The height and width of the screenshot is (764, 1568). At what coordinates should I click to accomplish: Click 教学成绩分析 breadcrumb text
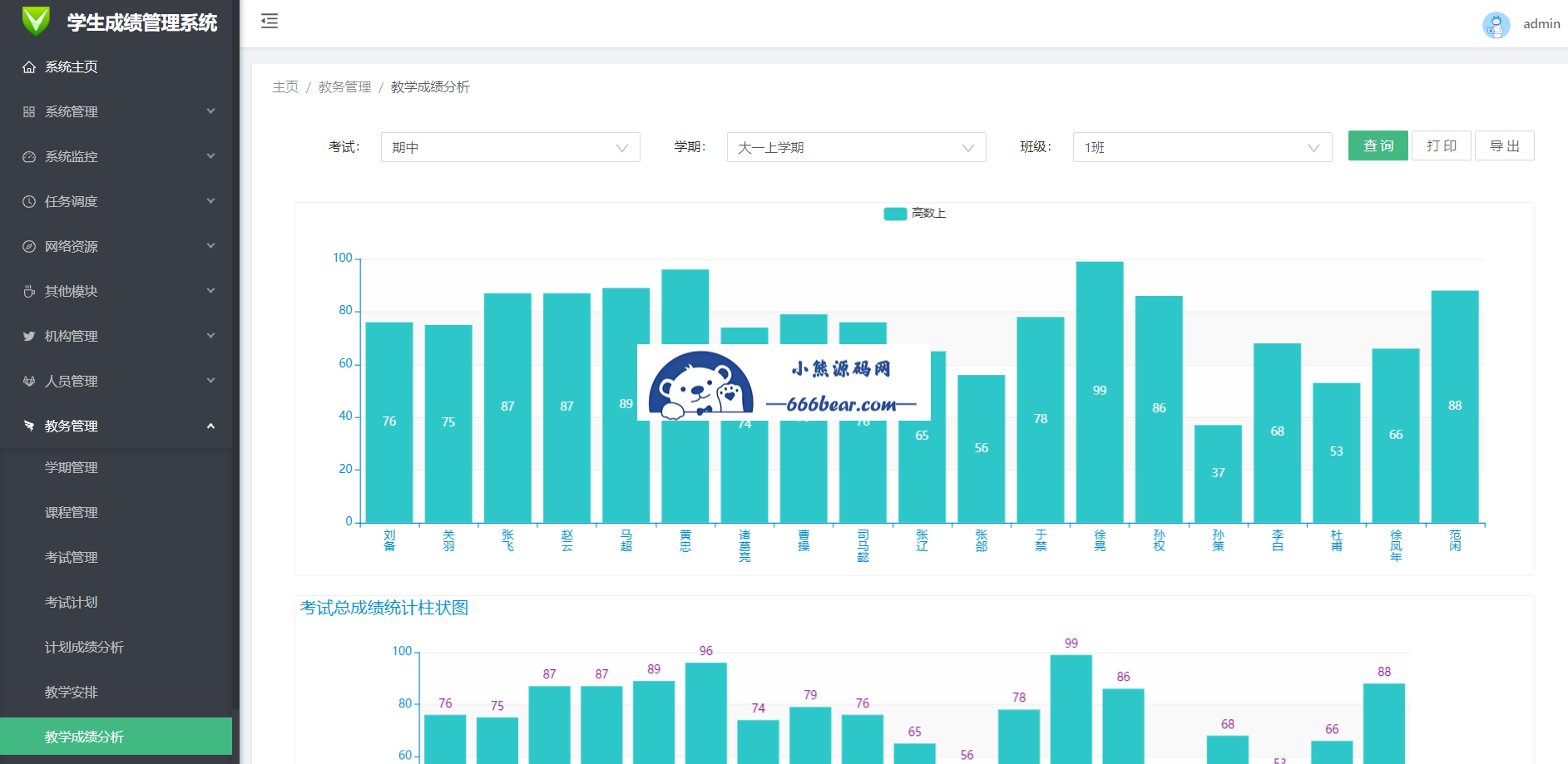[x=430, y=86]
